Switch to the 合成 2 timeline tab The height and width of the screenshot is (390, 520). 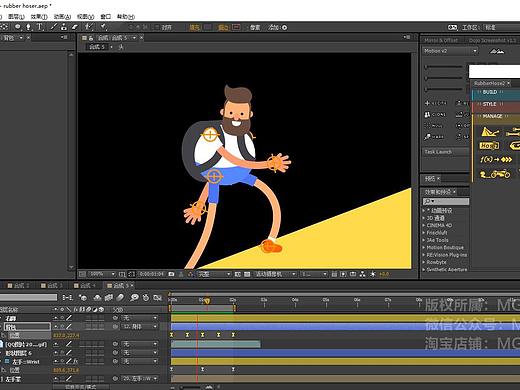tap(19, 285)
